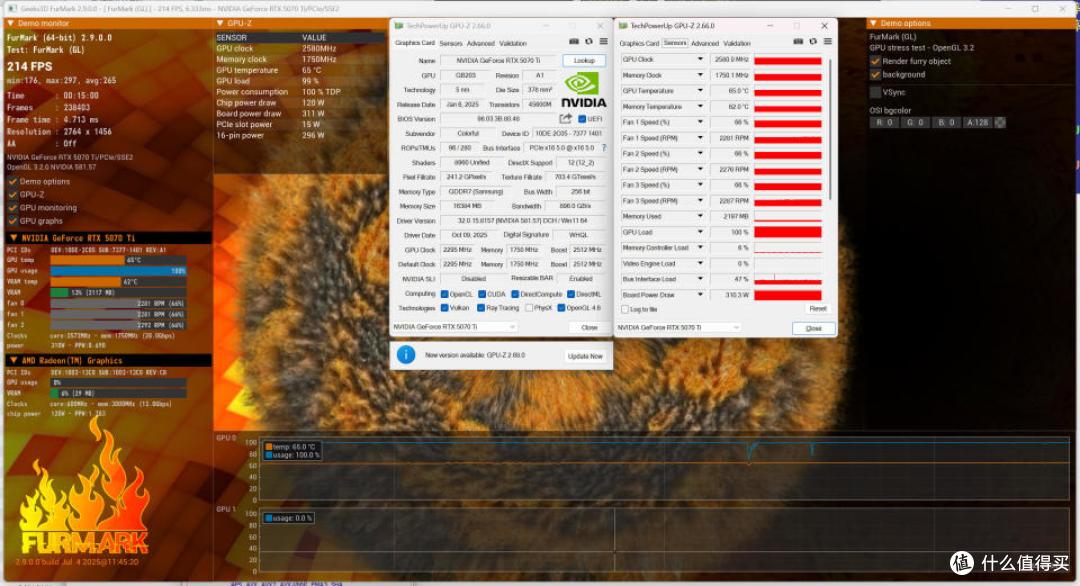Screen dimensions: 1080x586
Task: Toggle the OpenGL 4.6 checkbox
Action: click(x=561, y=308)
